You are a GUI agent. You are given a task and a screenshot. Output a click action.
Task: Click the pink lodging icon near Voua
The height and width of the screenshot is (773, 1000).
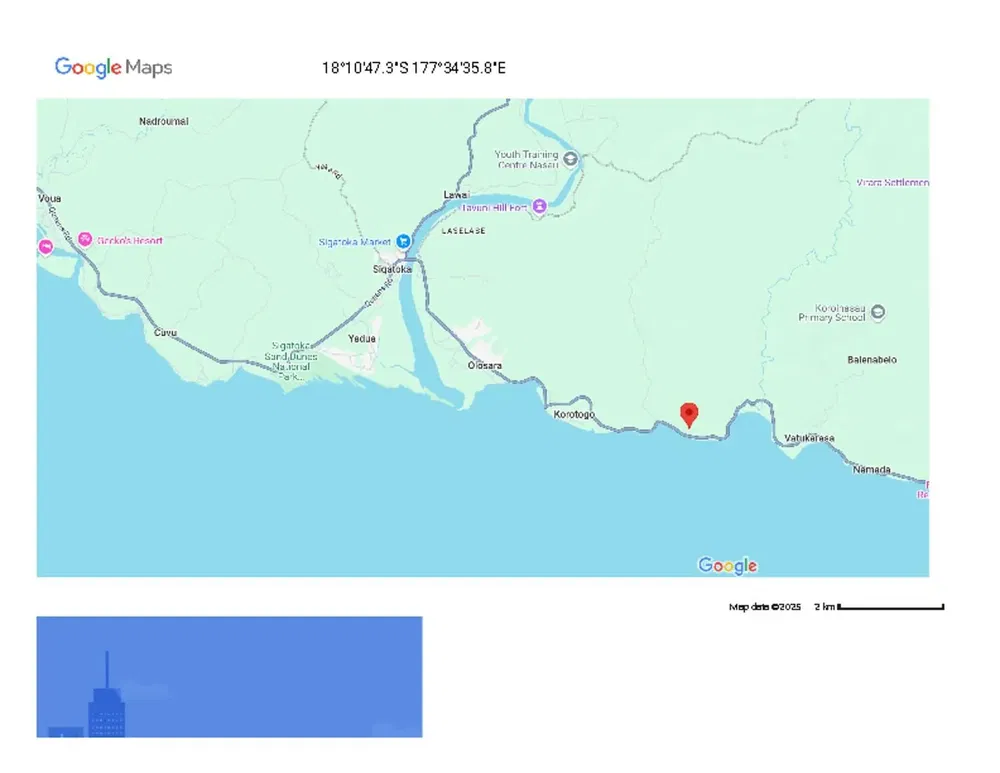coord(45,247)
